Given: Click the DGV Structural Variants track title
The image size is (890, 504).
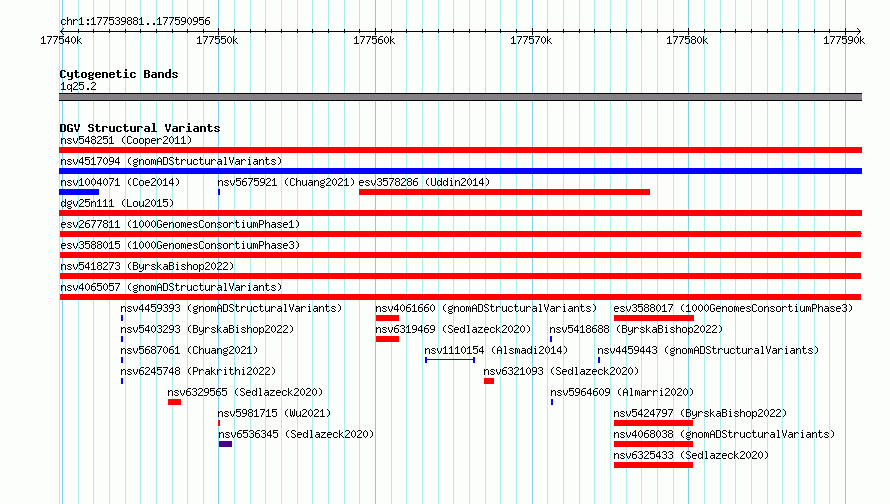Looking at the screenshot, I should 140,128.
